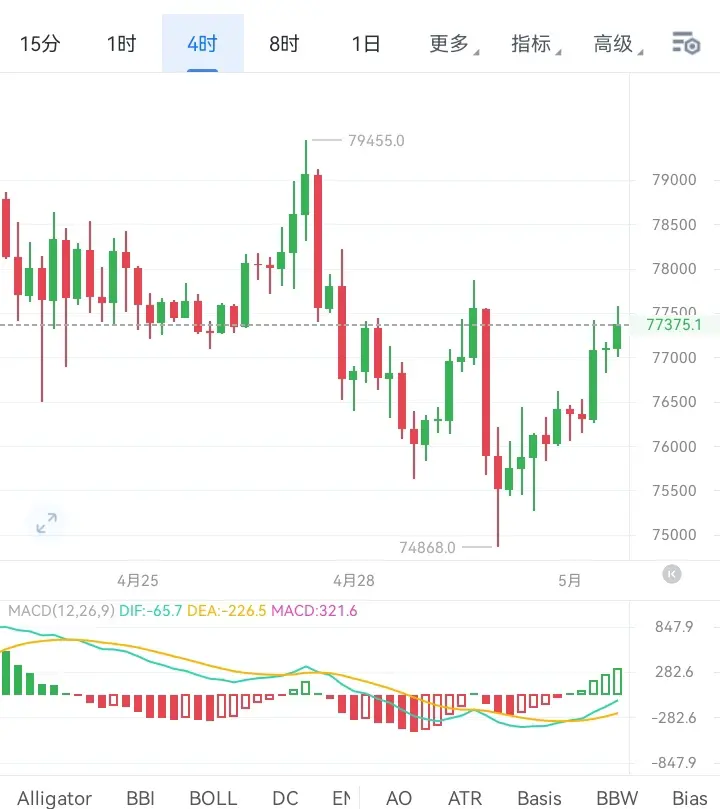Click the 75000 price axis label

(674, 535)
